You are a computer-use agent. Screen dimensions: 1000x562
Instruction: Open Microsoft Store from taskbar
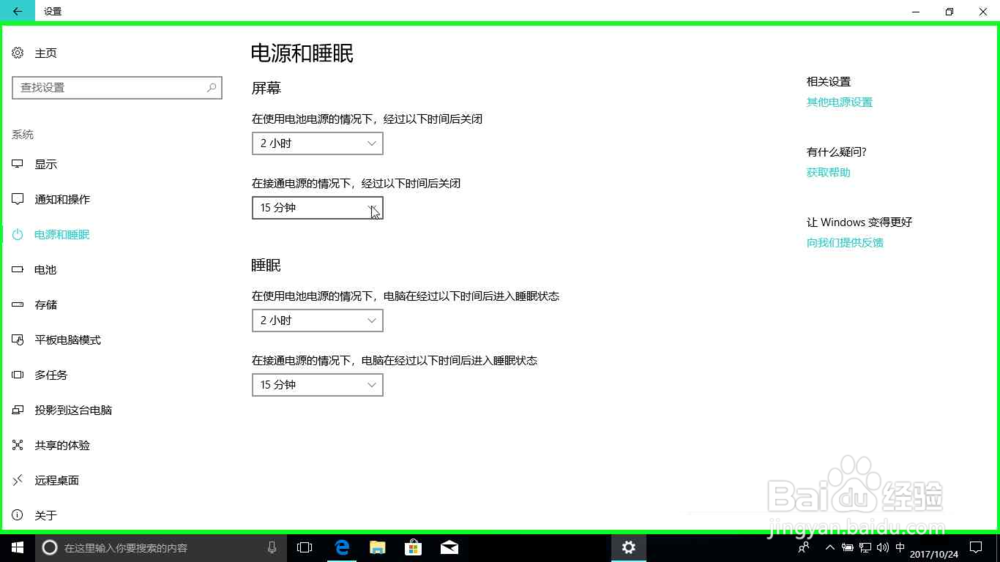[413, 547]
